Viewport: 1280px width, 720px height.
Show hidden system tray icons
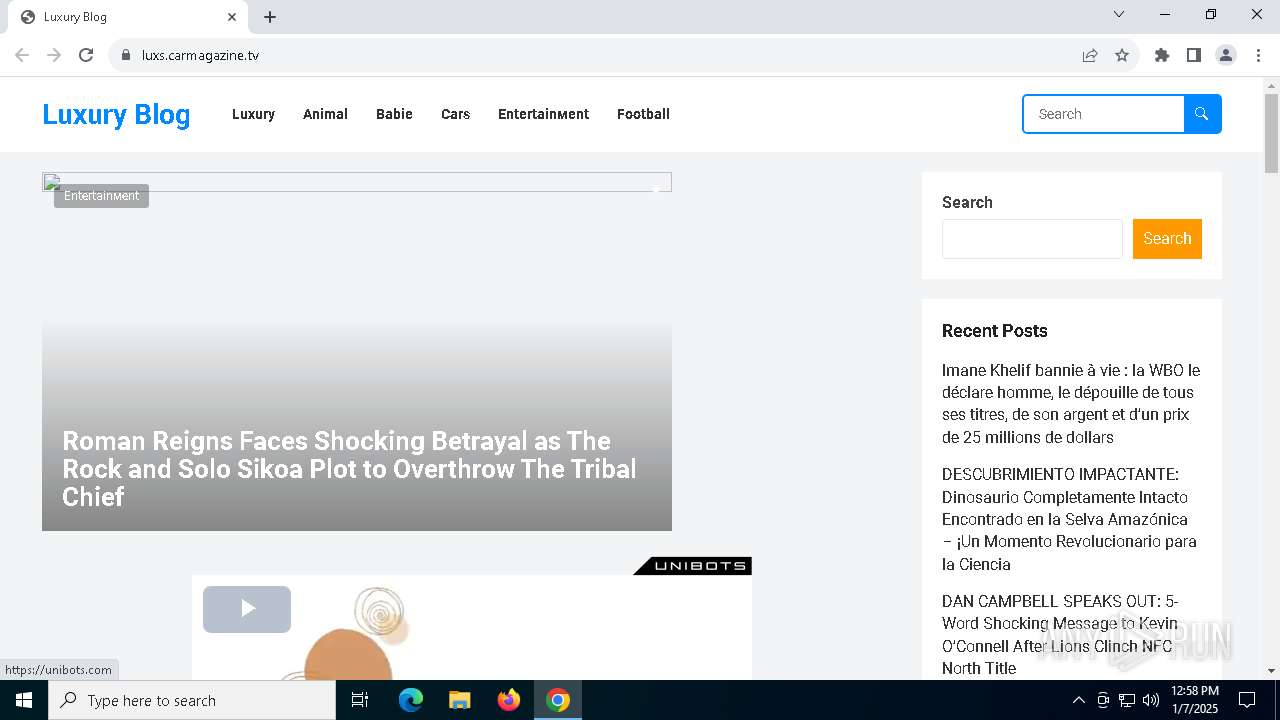[1078, 700]
